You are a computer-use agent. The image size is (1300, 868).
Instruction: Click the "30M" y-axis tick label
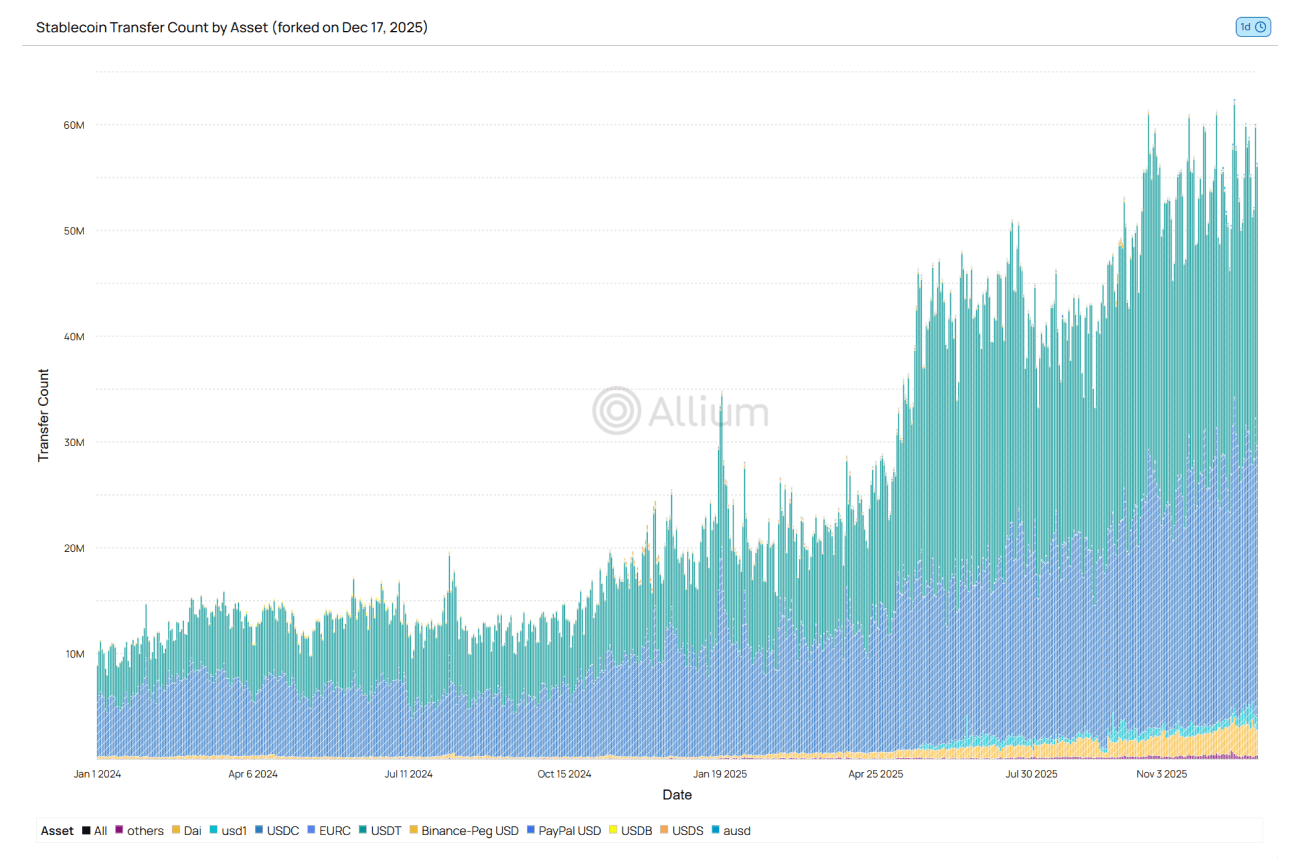click(x=74, y=443)
